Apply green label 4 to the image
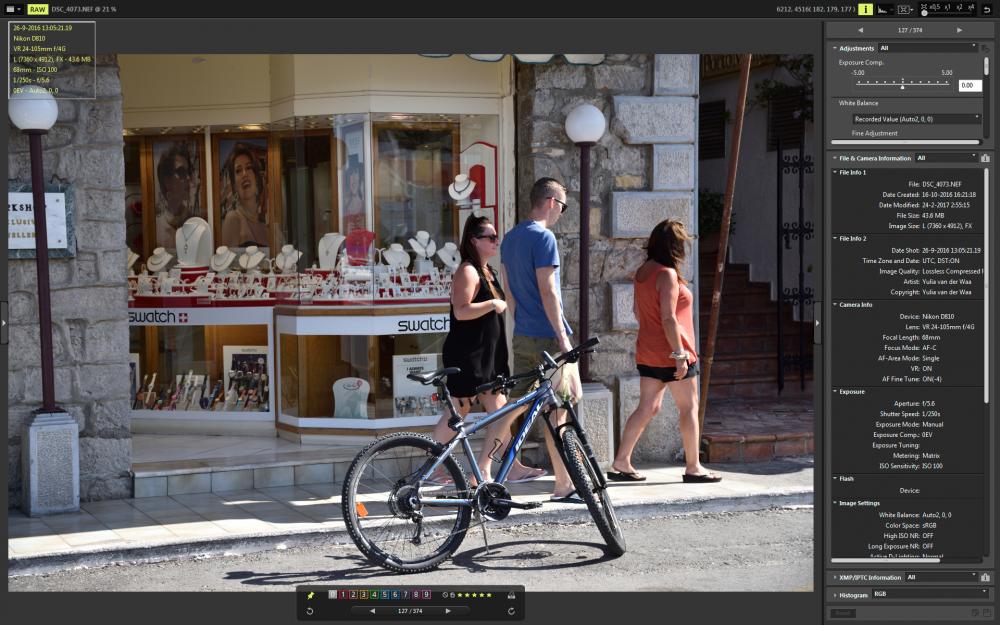Screen dimensions: 1000x625 pyautogui.click(x=374, y=594)
